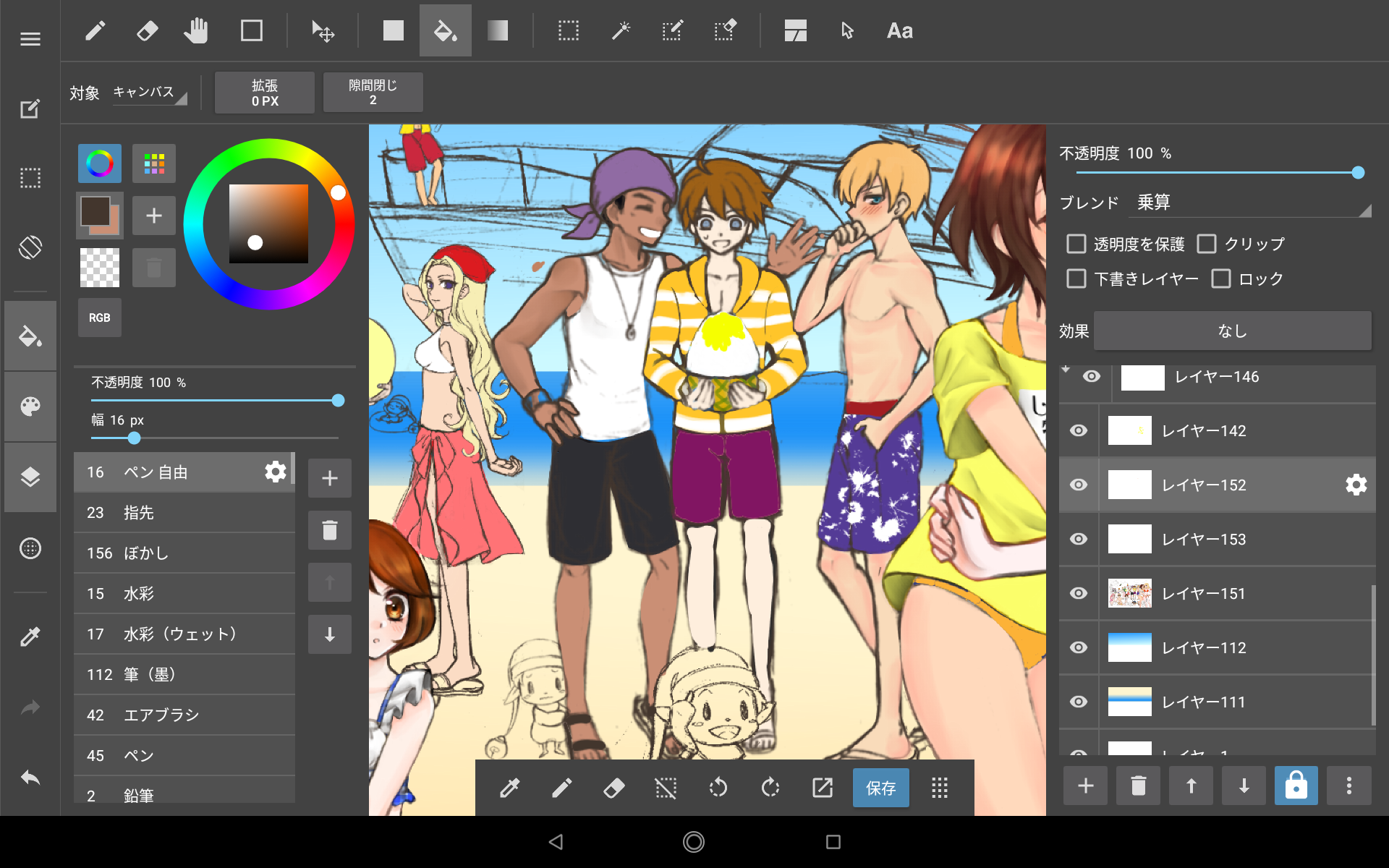Enable the 透明度を保護 checkbox

coord(1076,244)
